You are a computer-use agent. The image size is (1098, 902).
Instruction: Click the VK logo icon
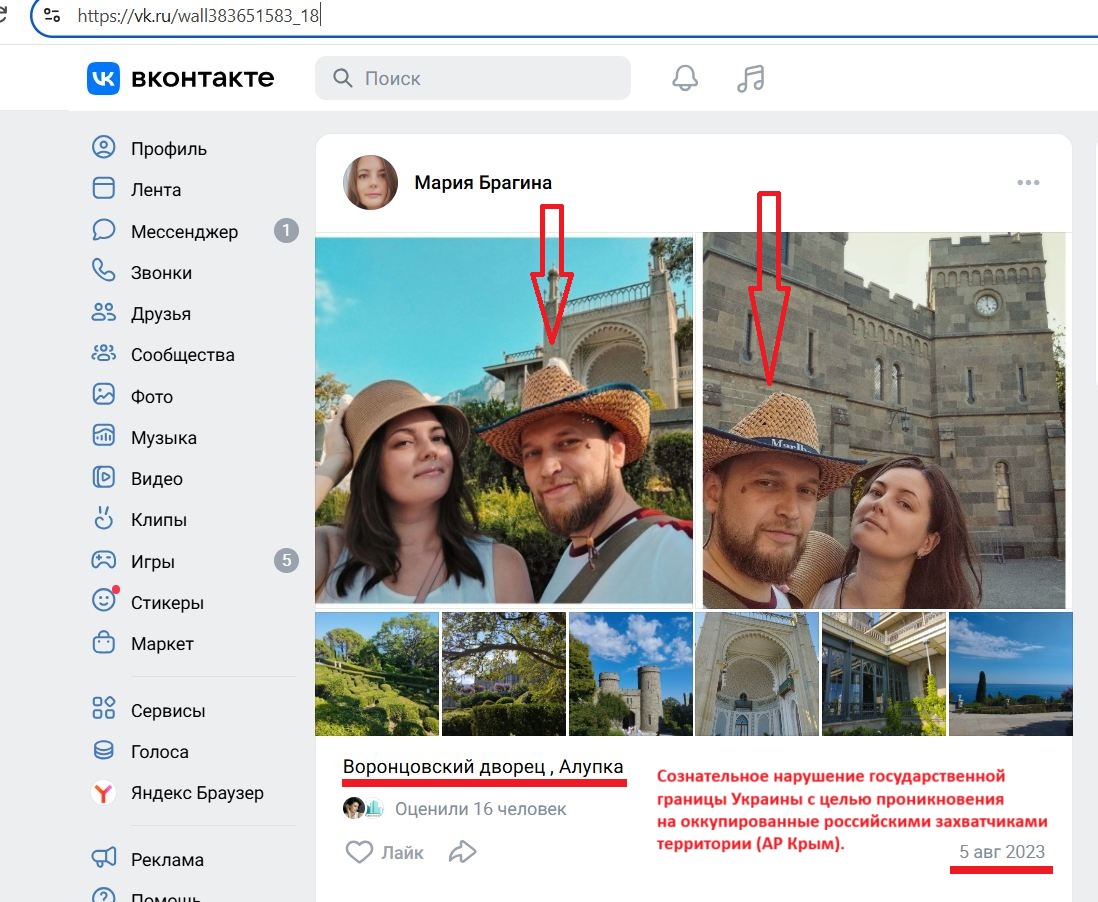tap(103, 78)
